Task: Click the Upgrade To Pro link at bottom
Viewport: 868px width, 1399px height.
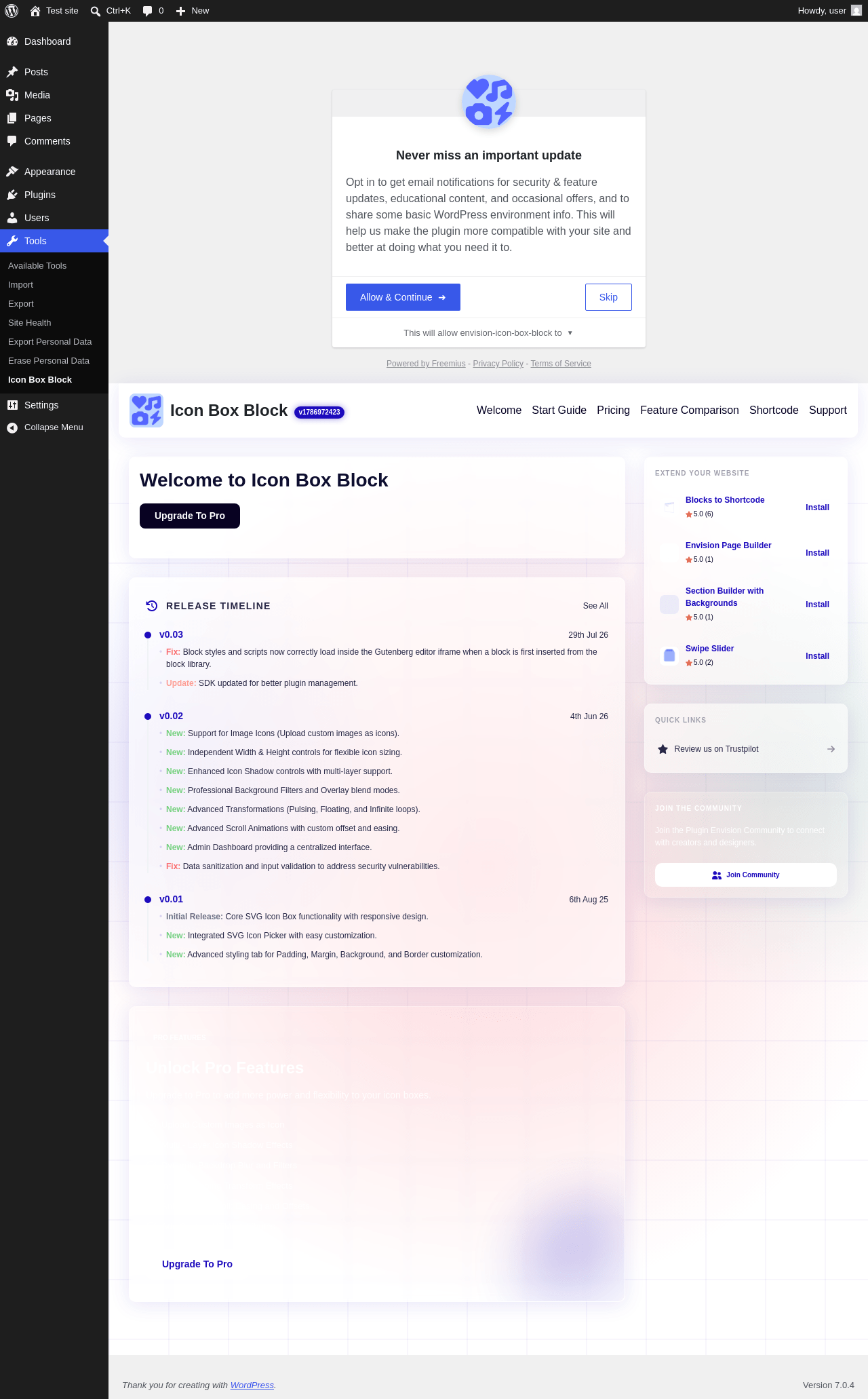Action: [197, 1264]
